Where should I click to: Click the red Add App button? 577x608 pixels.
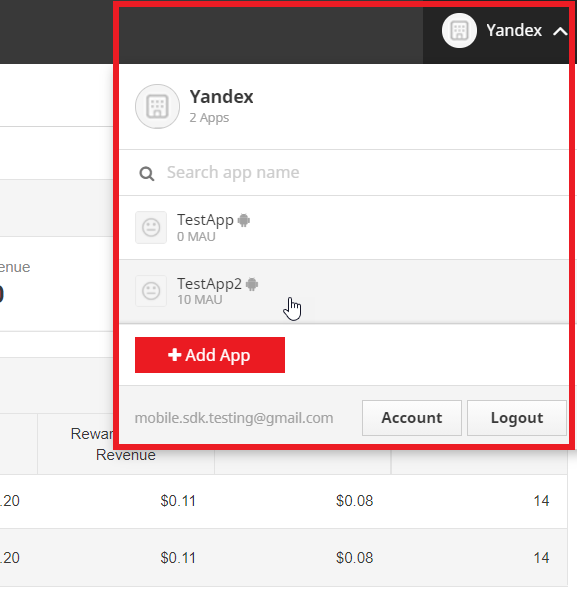(210, 355)
